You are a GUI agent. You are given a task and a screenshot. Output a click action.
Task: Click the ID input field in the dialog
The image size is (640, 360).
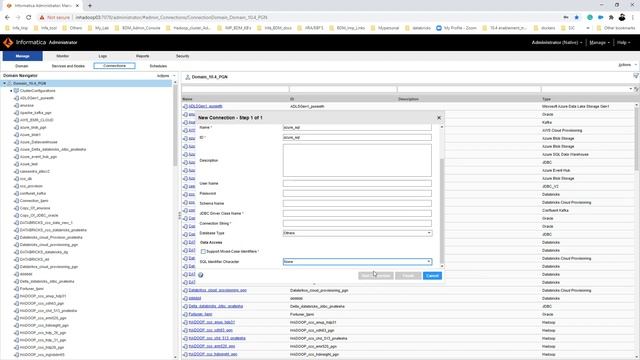pyautogui.click(x=357, y=138)
